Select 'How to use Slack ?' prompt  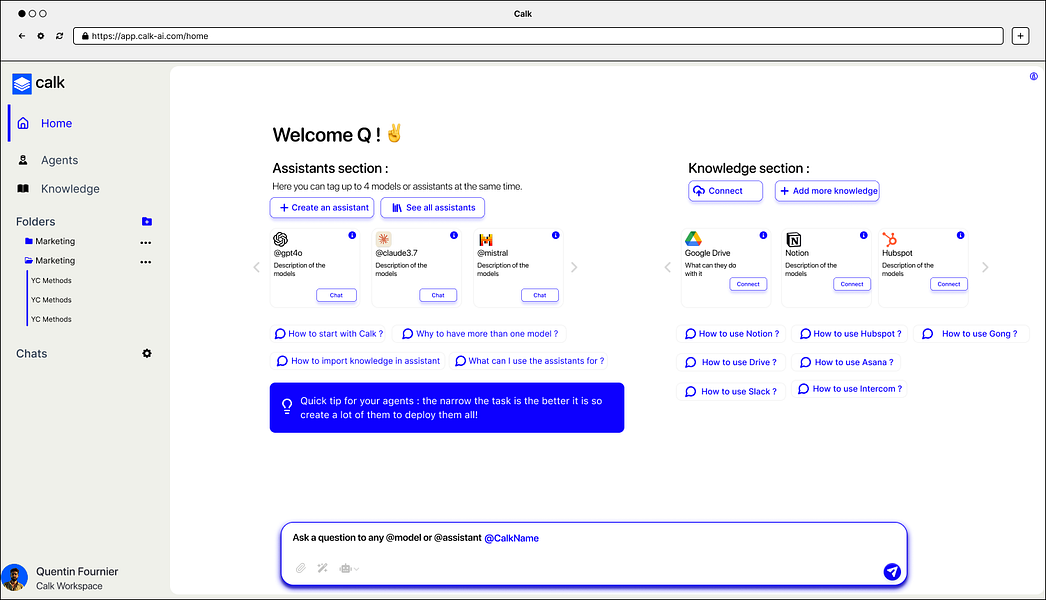pyautogui.click(x=731, y=392)
